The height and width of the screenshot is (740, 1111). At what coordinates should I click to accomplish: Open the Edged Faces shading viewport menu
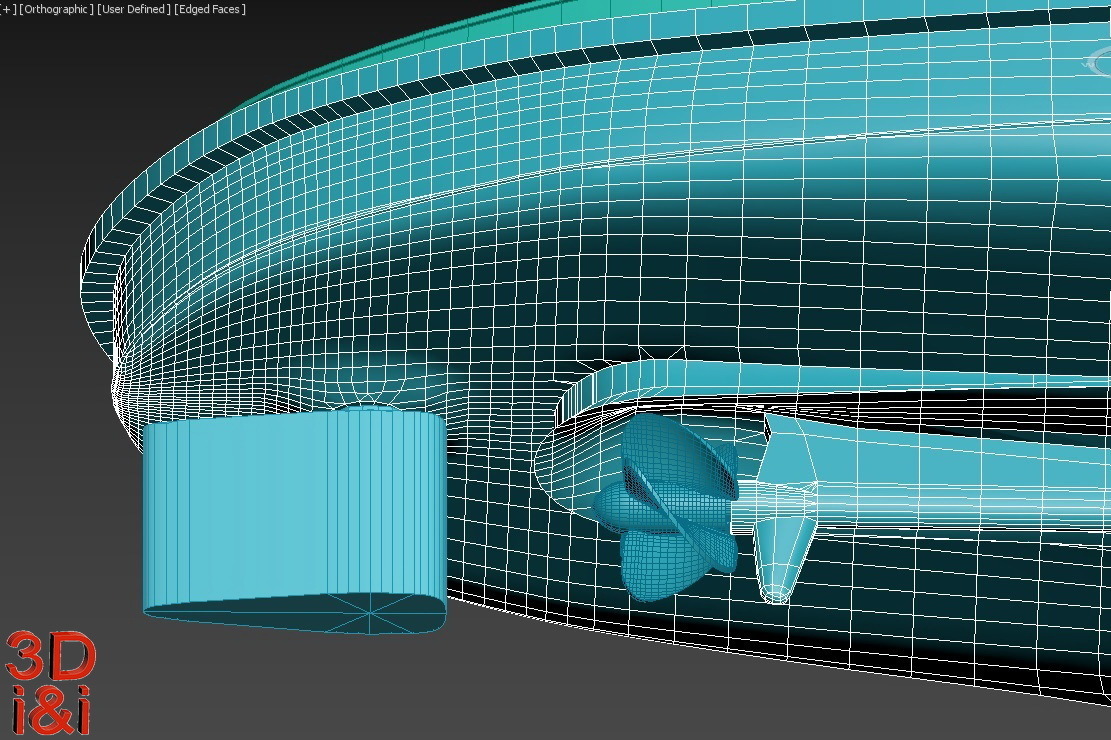(x=210, y=9)
